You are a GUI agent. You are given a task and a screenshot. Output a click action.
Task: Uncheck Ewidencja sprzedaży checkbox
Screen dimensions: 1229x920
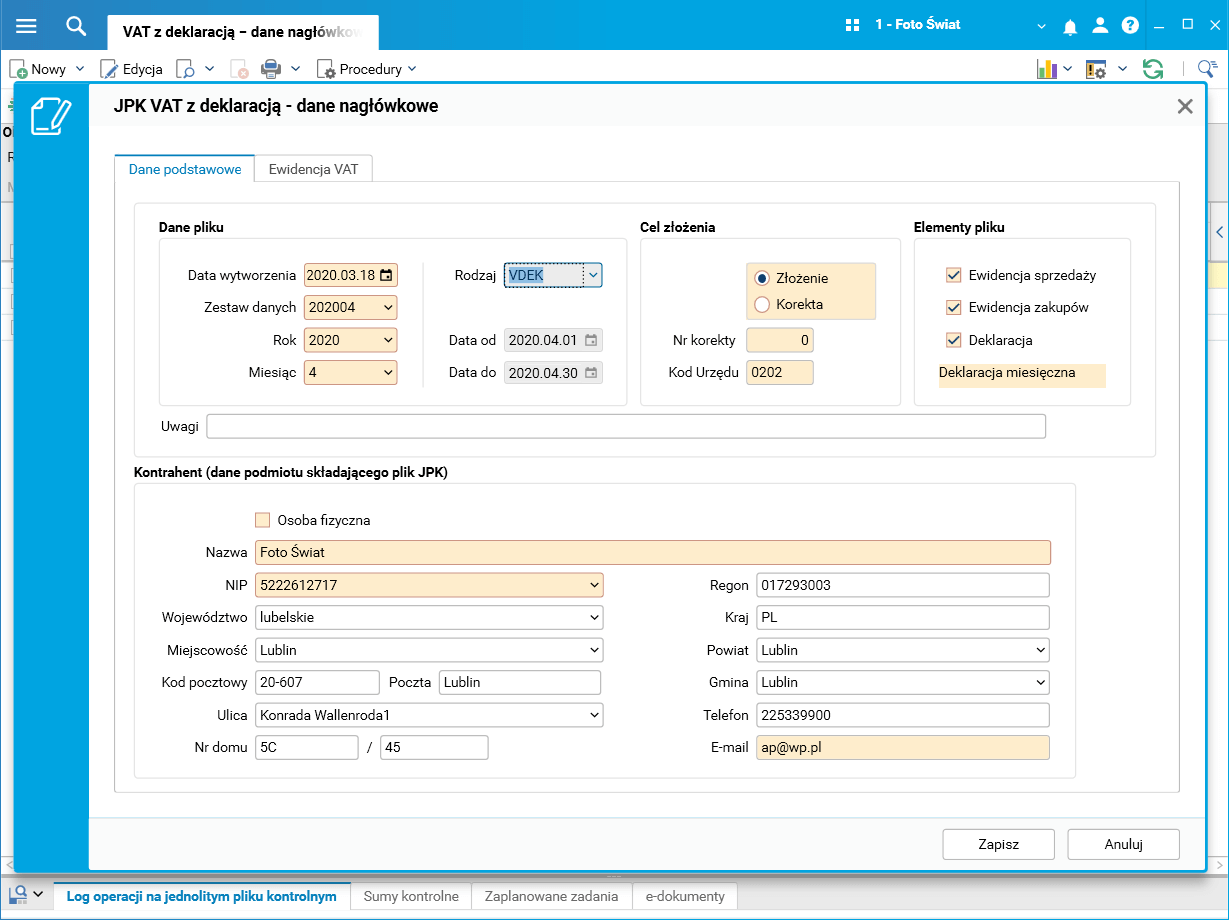pyautogui.click(x=953, y=275)
